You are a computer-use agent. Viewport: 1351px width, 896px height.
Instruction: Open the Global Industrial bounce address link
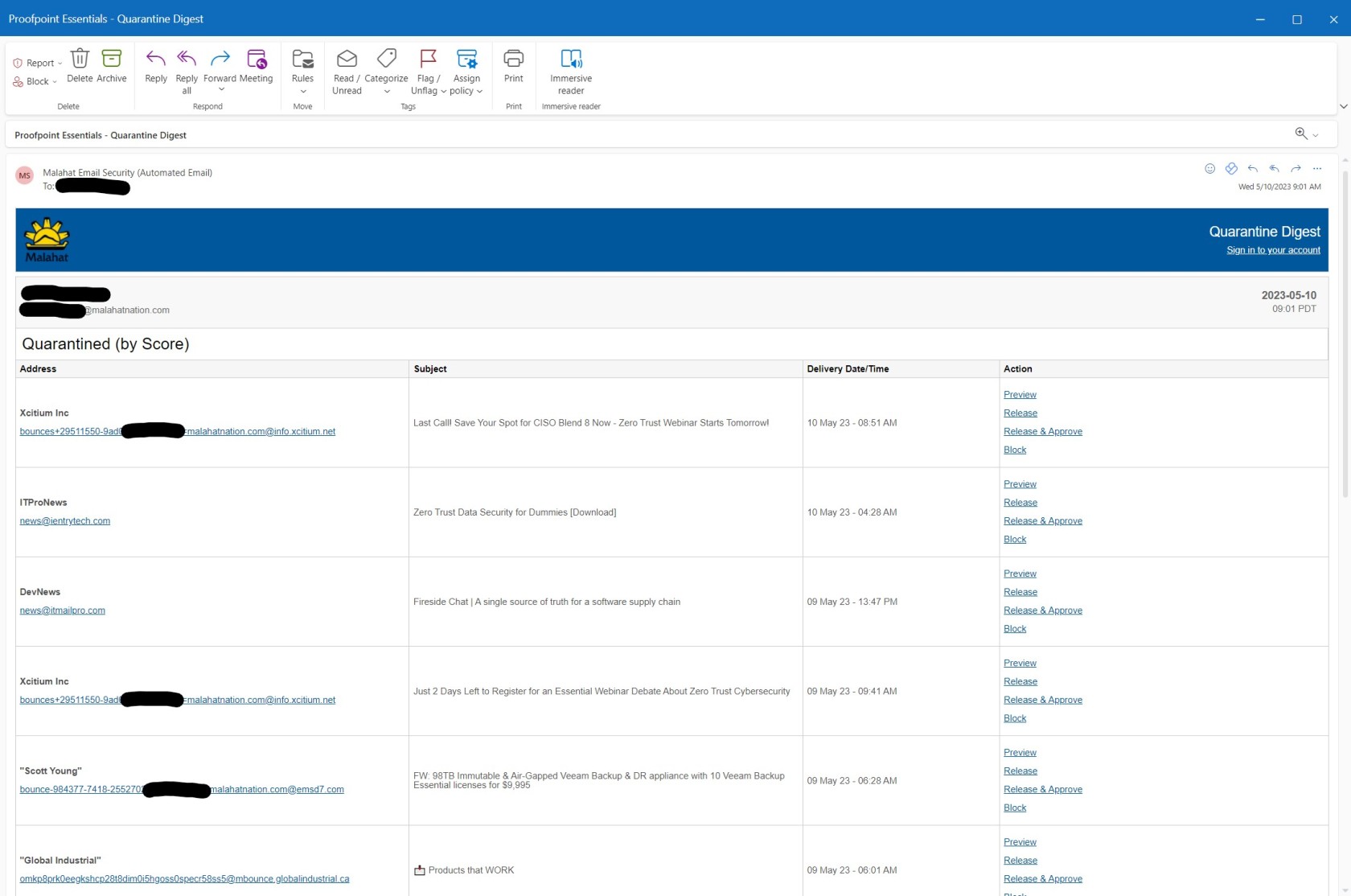coord(184,879)
